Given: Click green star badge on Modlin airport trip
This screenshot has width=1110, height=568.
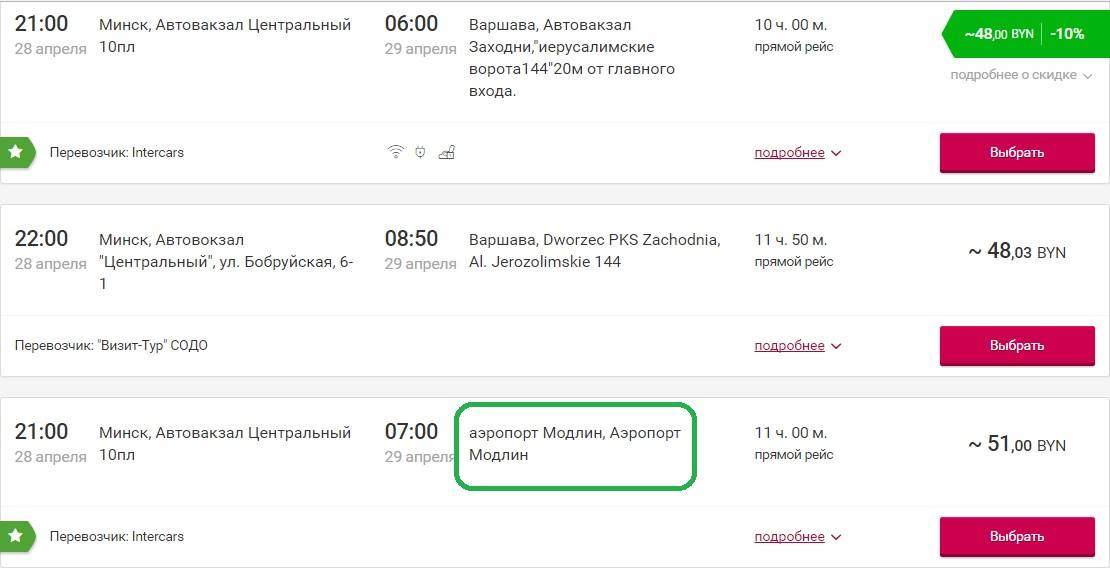Looking at the screenshot, I should click(16, 536).
